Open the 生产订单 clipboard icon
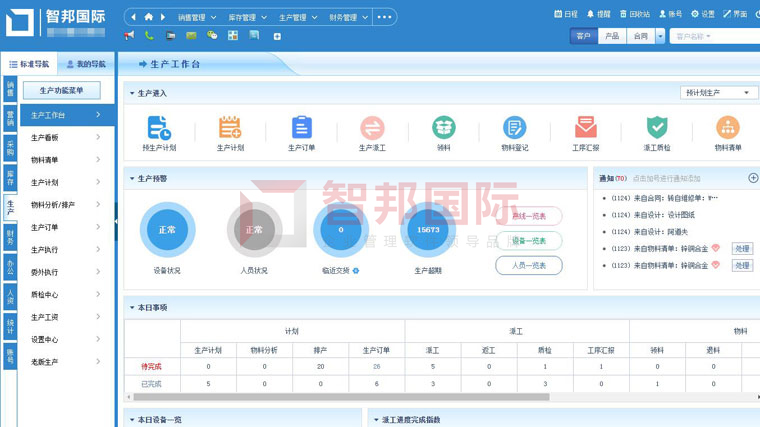 tap(301, 128)
